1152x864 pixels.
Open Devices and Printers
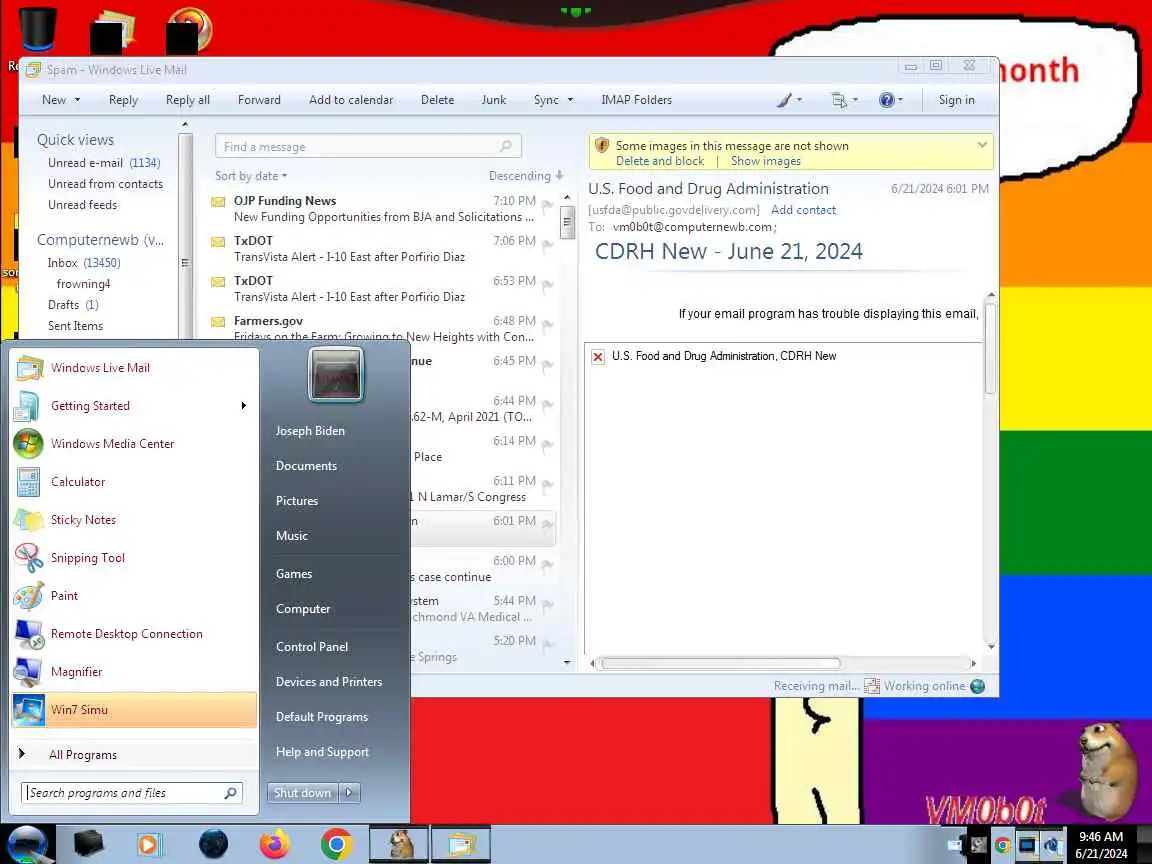328,682
